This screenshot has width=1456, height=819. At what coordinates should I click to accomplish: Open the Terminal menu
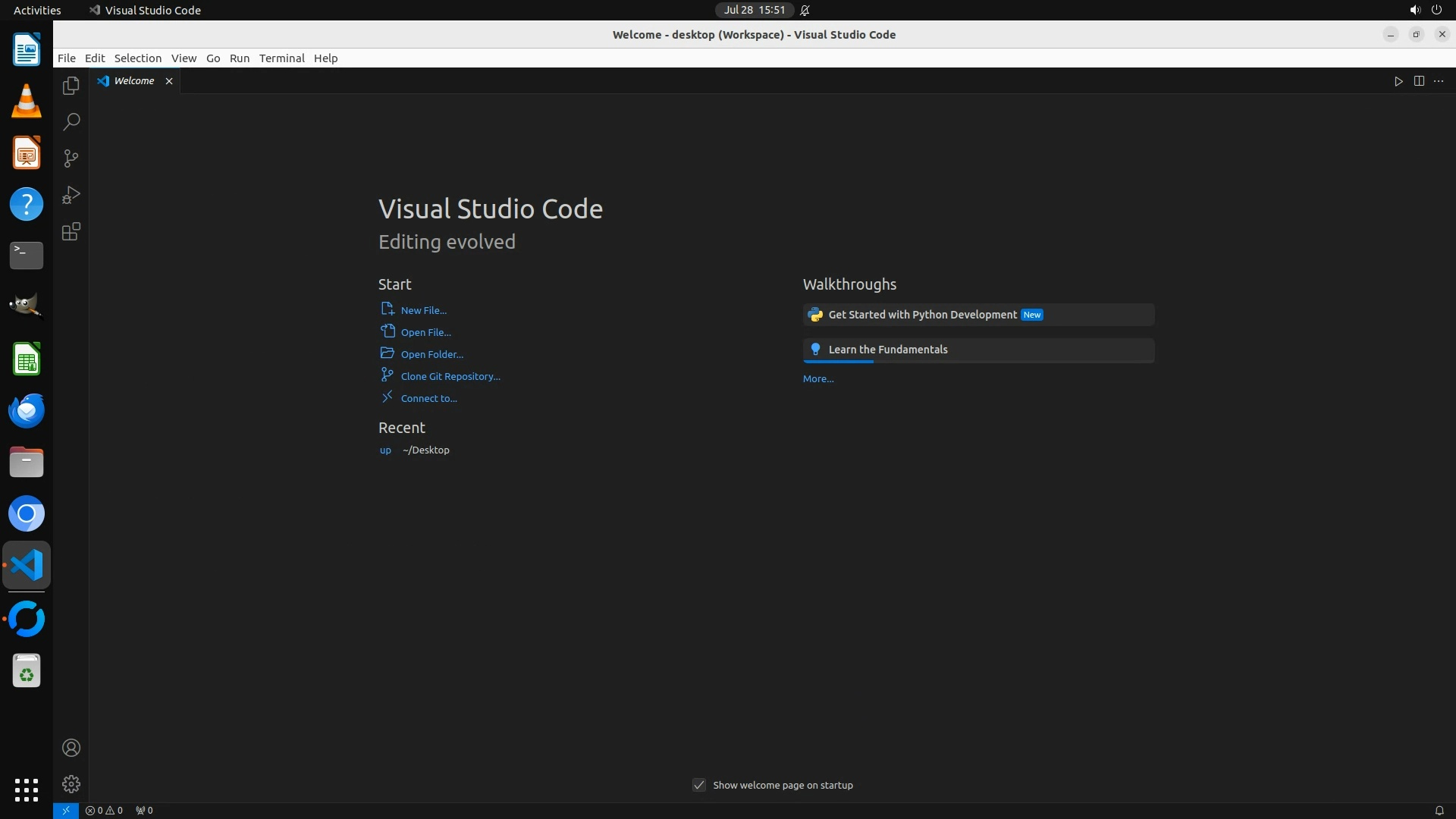[281, 58]
